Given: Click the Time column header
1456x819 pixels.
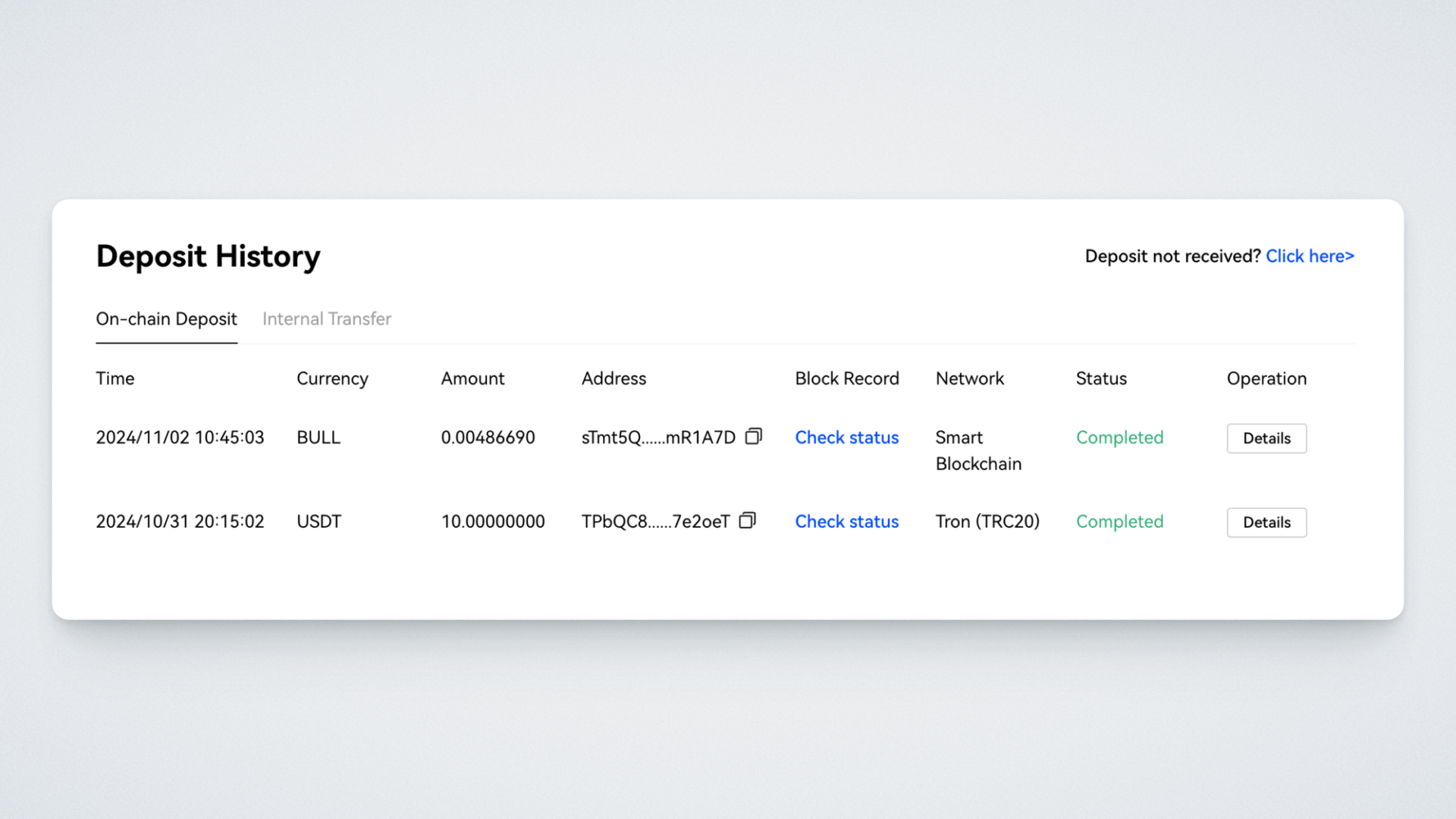Looking at the screenshot, I should pos(115,378).
